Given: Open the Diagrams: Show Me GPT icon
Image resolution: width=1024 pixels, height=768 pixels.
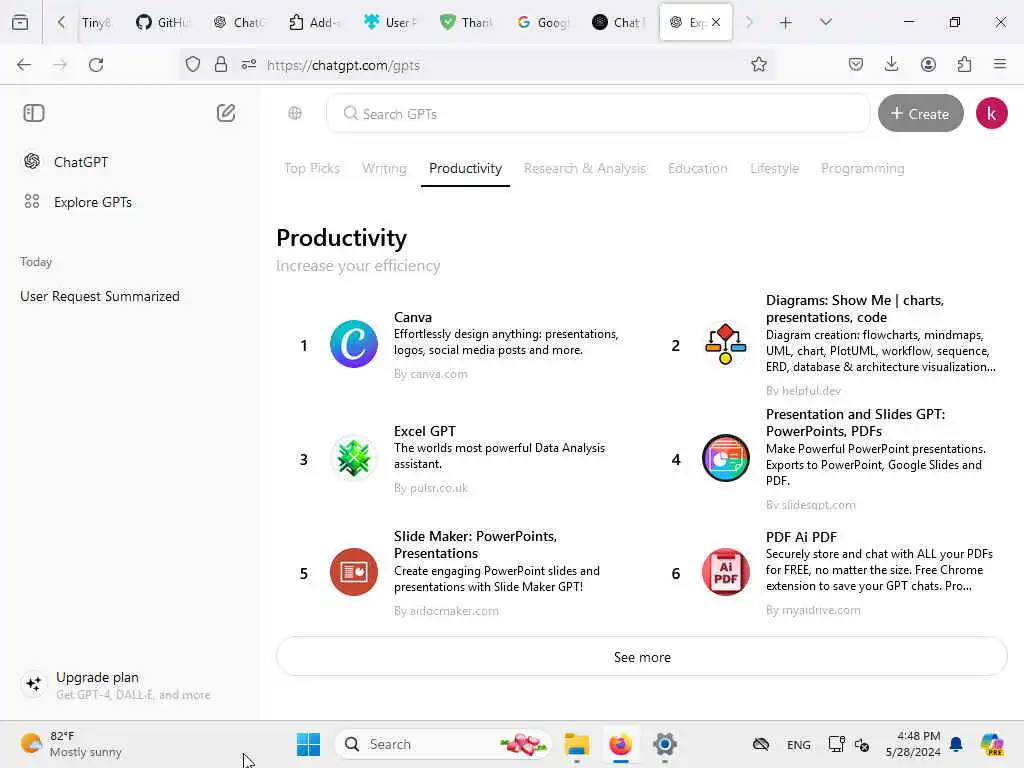Looking at the screenshot, I should 725,344.
